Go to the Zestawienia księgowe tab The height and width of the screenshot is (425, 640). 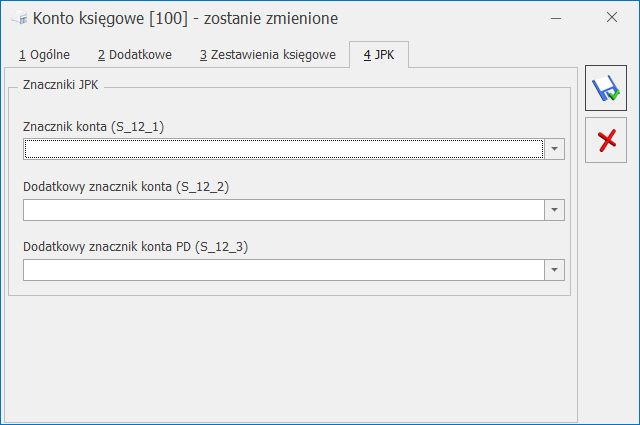267,54
